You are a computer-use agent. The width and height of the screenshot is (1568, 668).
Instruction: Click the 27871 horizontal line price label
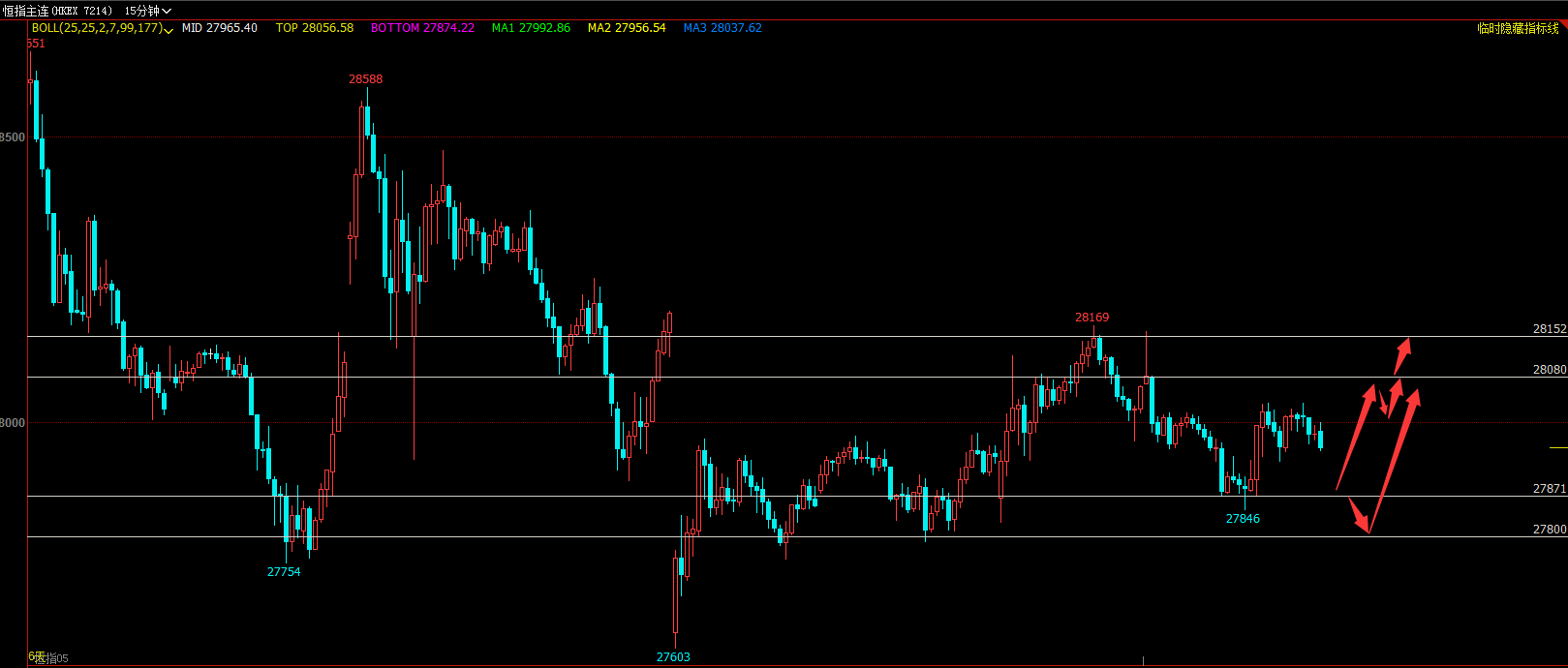coord(1550,489)
